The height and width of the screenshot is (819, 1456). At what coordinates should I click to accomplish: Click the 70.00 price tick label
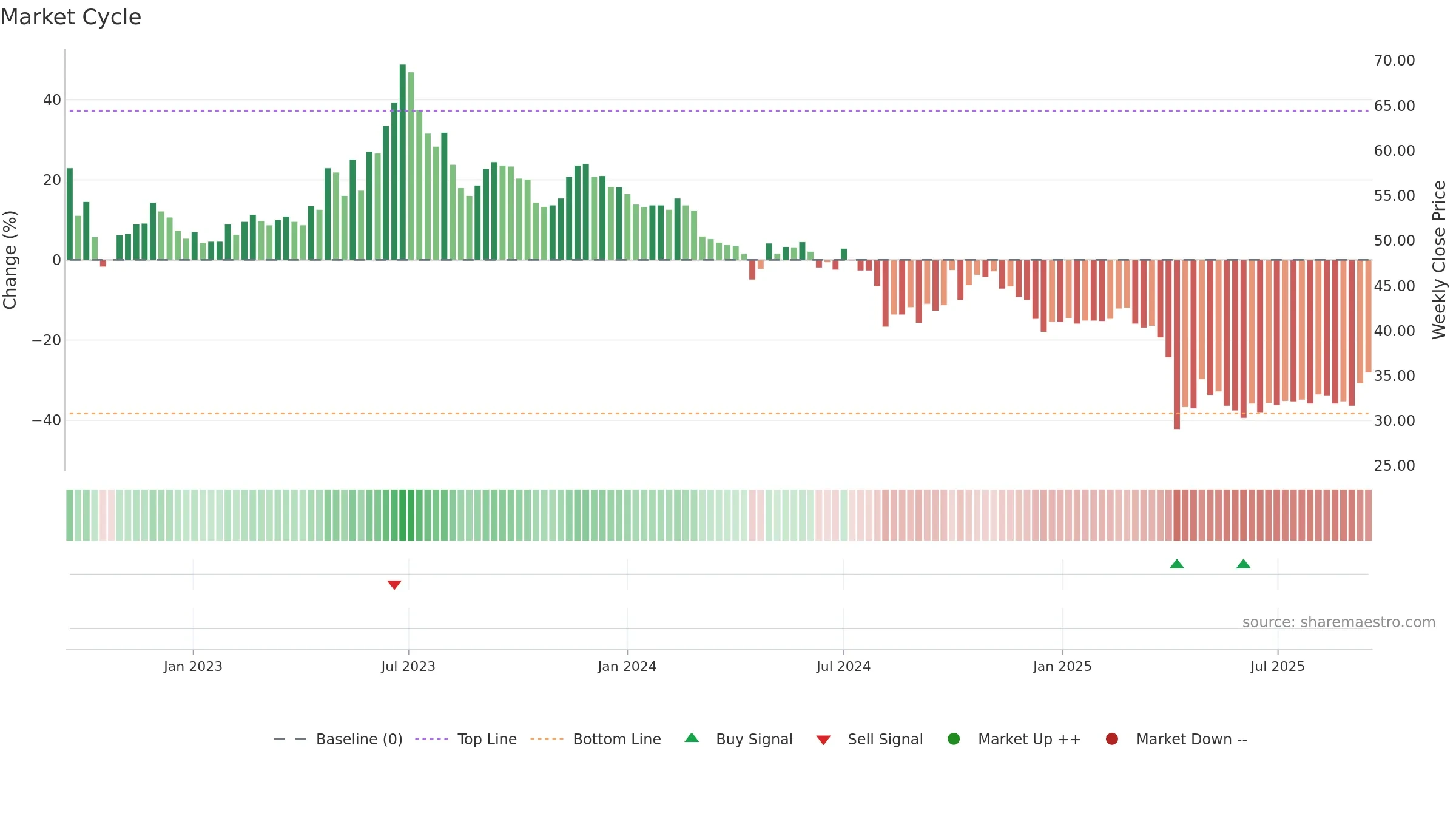pyautogui.click(x=1394, y=61)
